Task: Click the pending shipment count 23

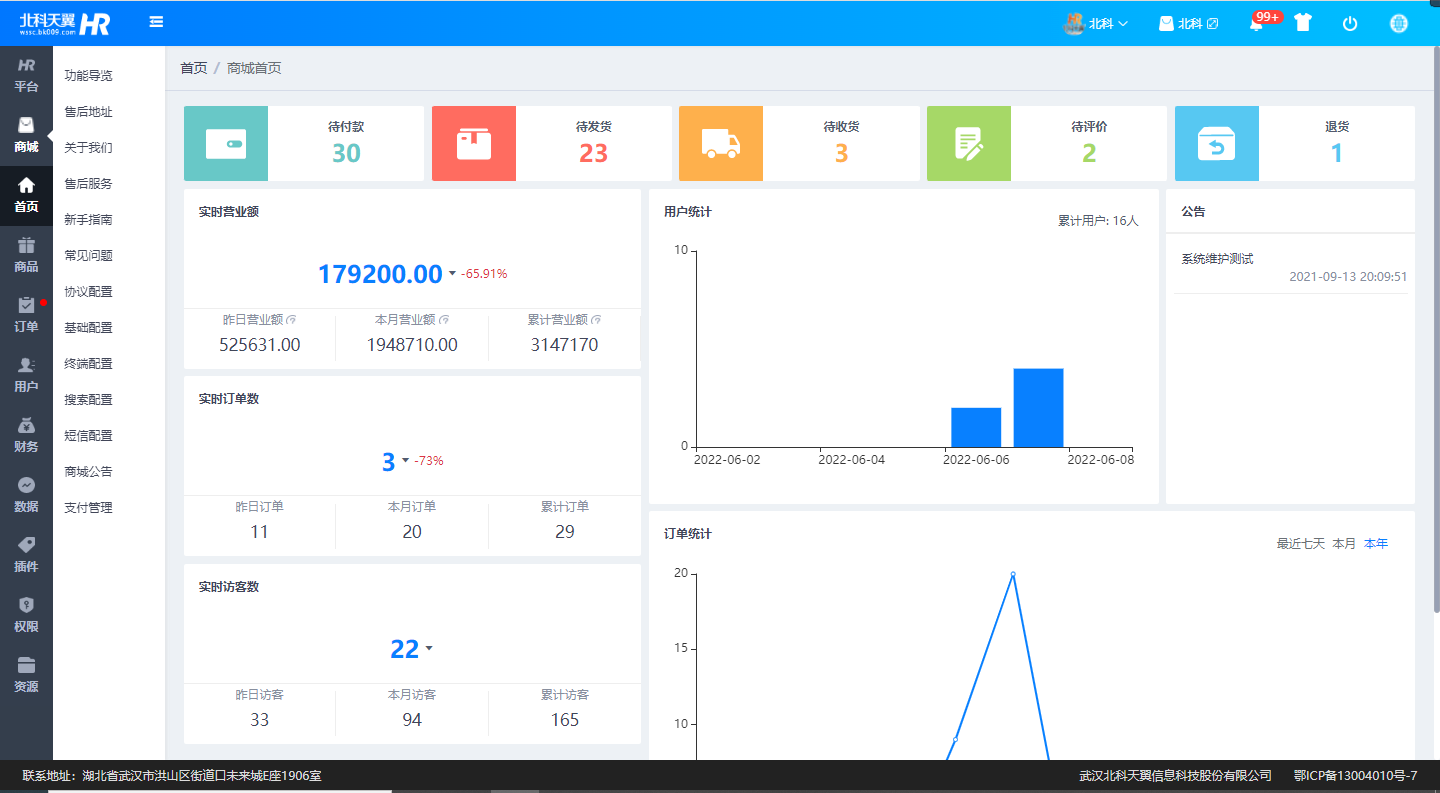Action: [594, 153]
